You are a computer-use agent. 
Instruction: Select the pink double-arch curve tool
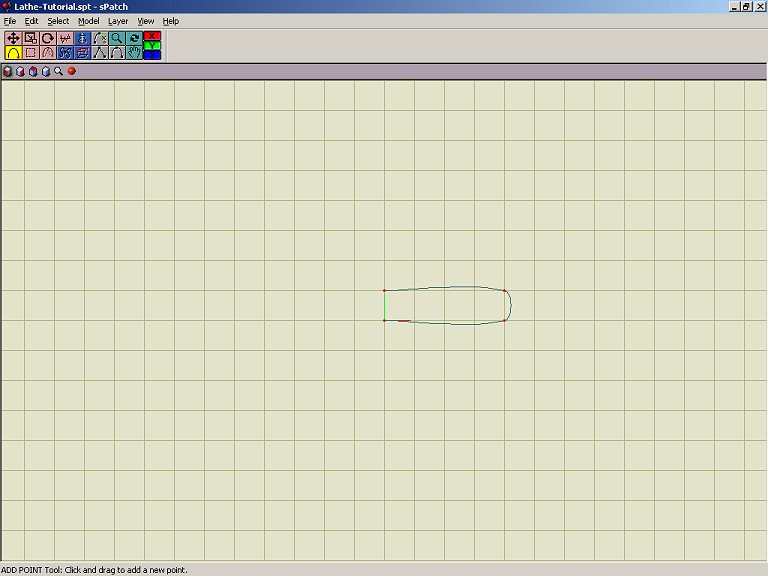point(48,52)
